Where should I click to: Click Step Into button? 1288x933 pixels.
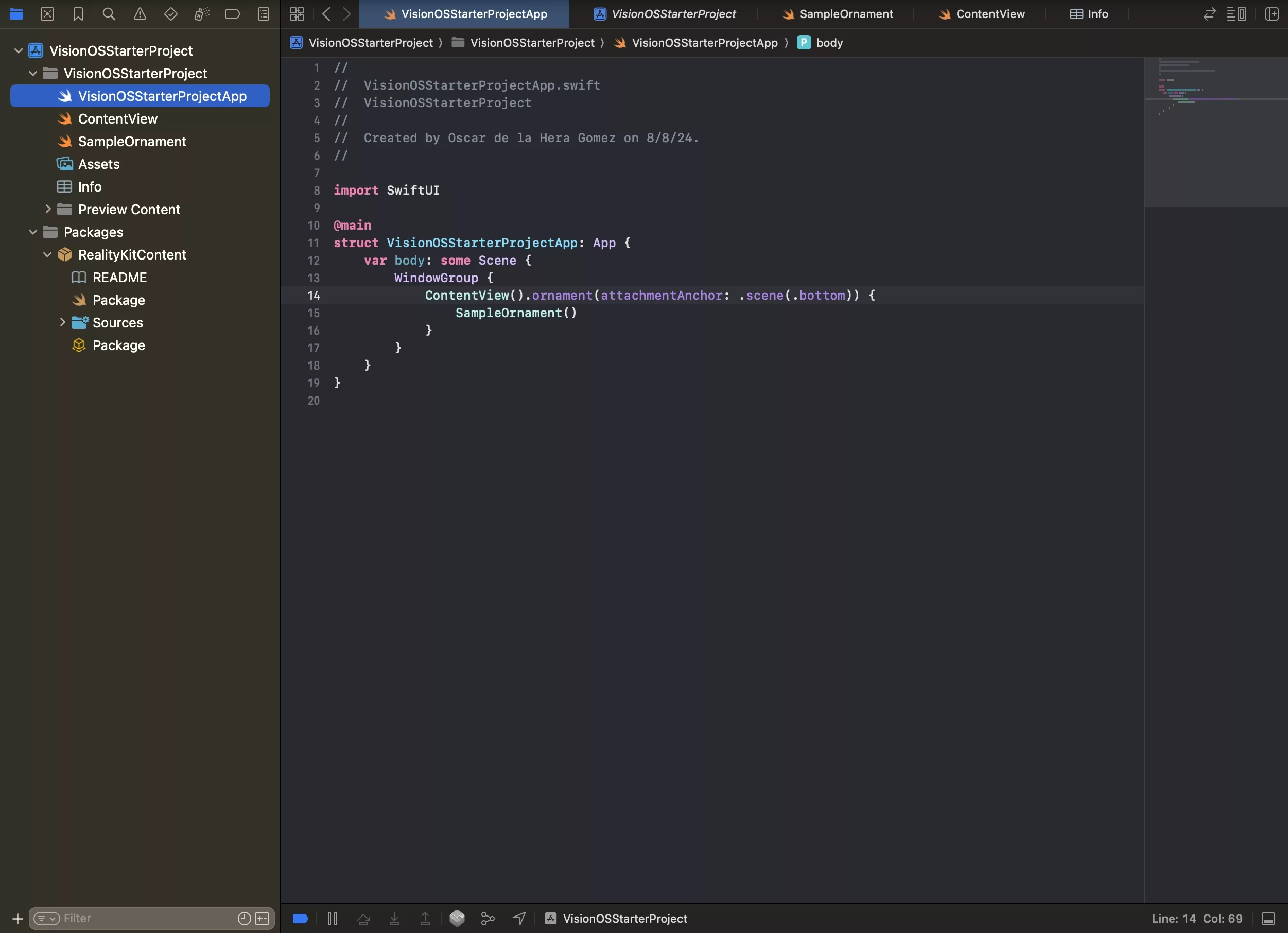[394, 918]
